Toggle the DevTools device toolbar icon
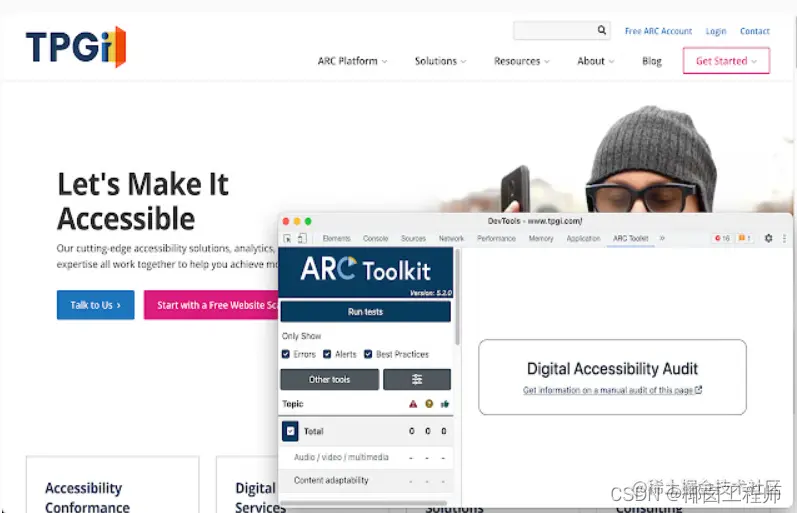 coord(302,238)
